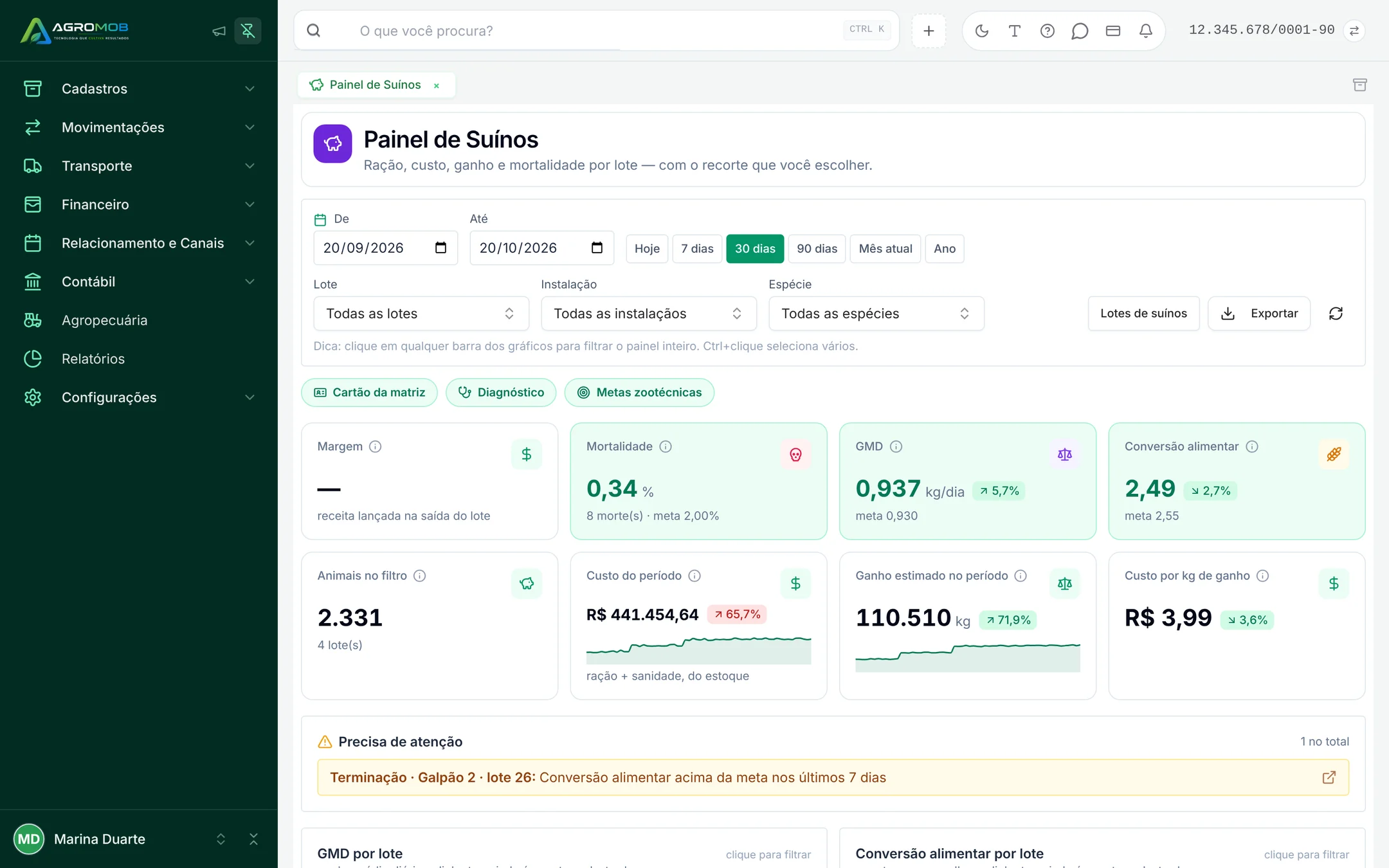Click the card icon in top bar
The image size is (1389, 868).
click(1113, 31)
